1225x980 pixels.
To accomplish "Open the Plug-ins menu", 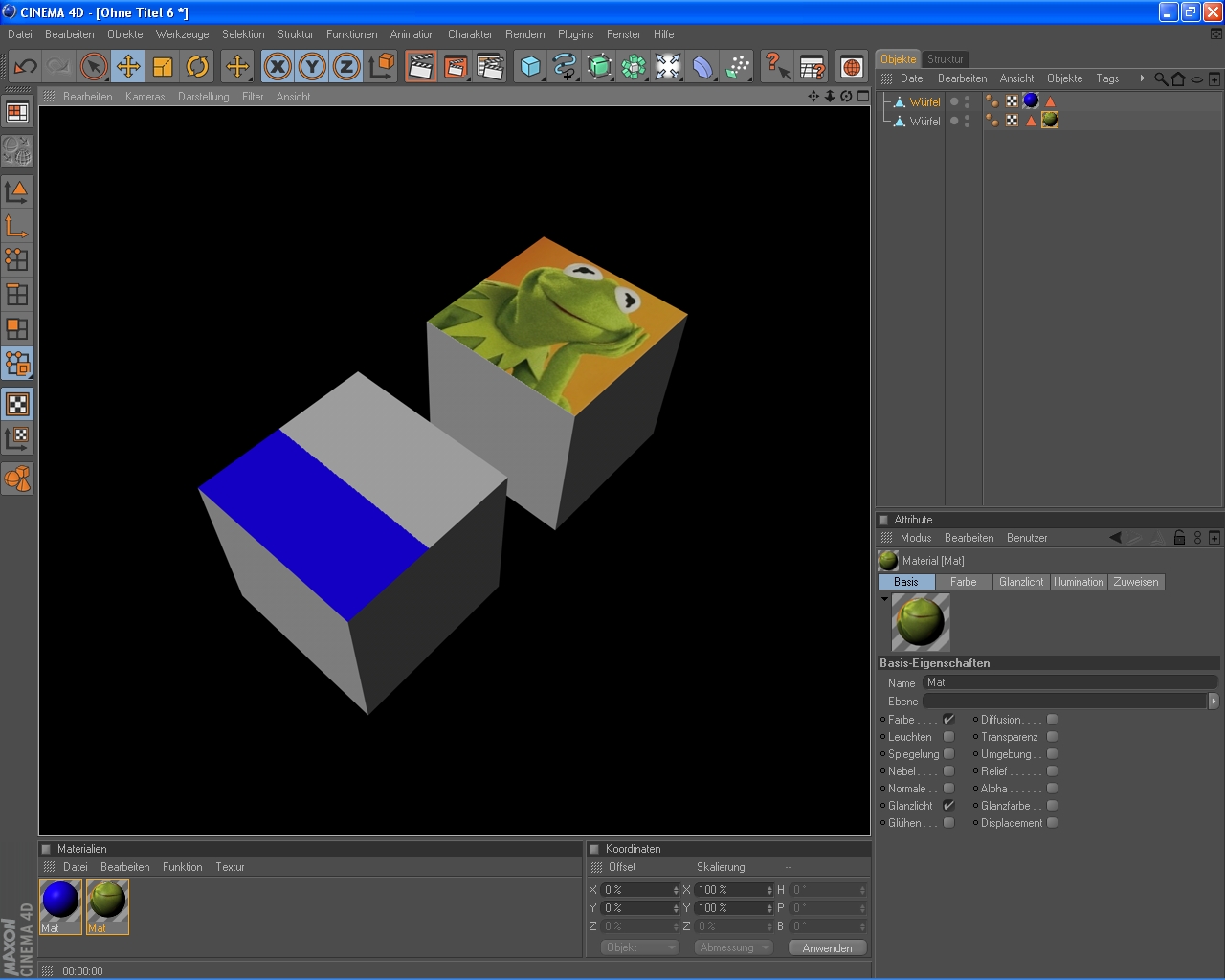I will [x=576, y=34].
